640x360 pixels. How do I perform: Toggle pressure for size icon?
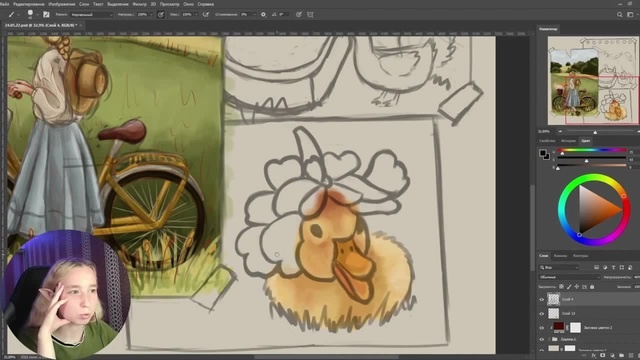point(299,14)
